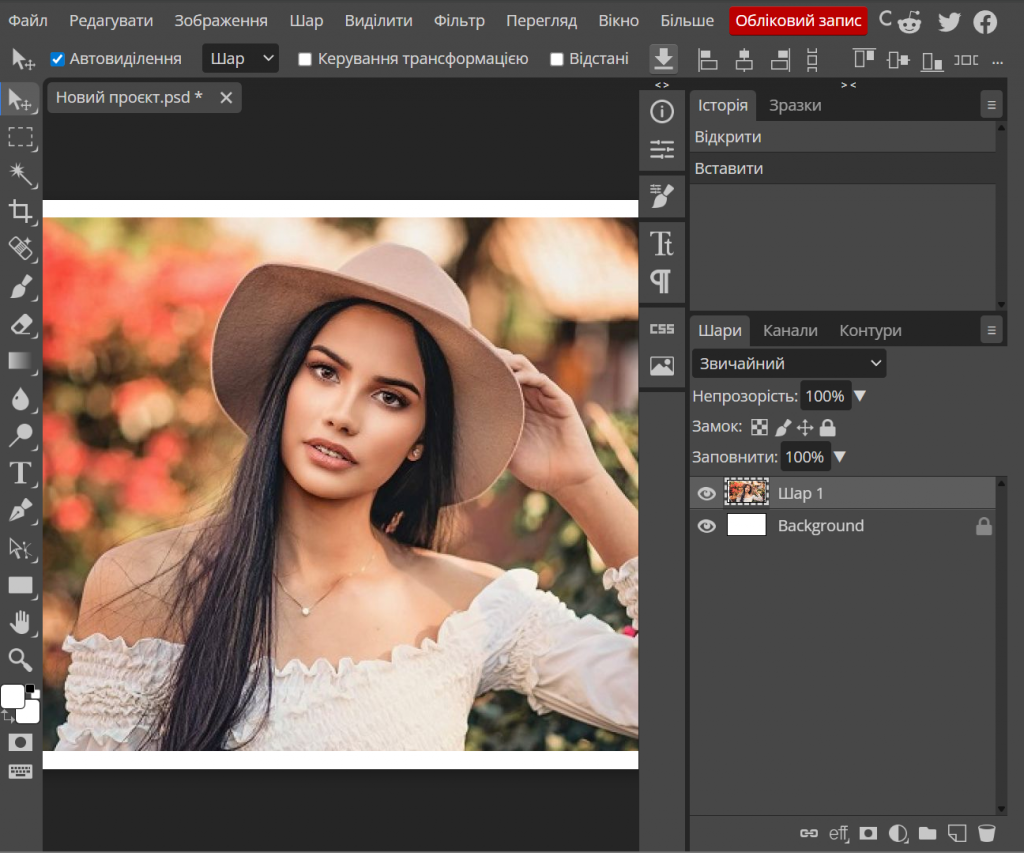Select the Spot Healing Brush tool
Screen dimensions: 1024x853
coord(20,249)
